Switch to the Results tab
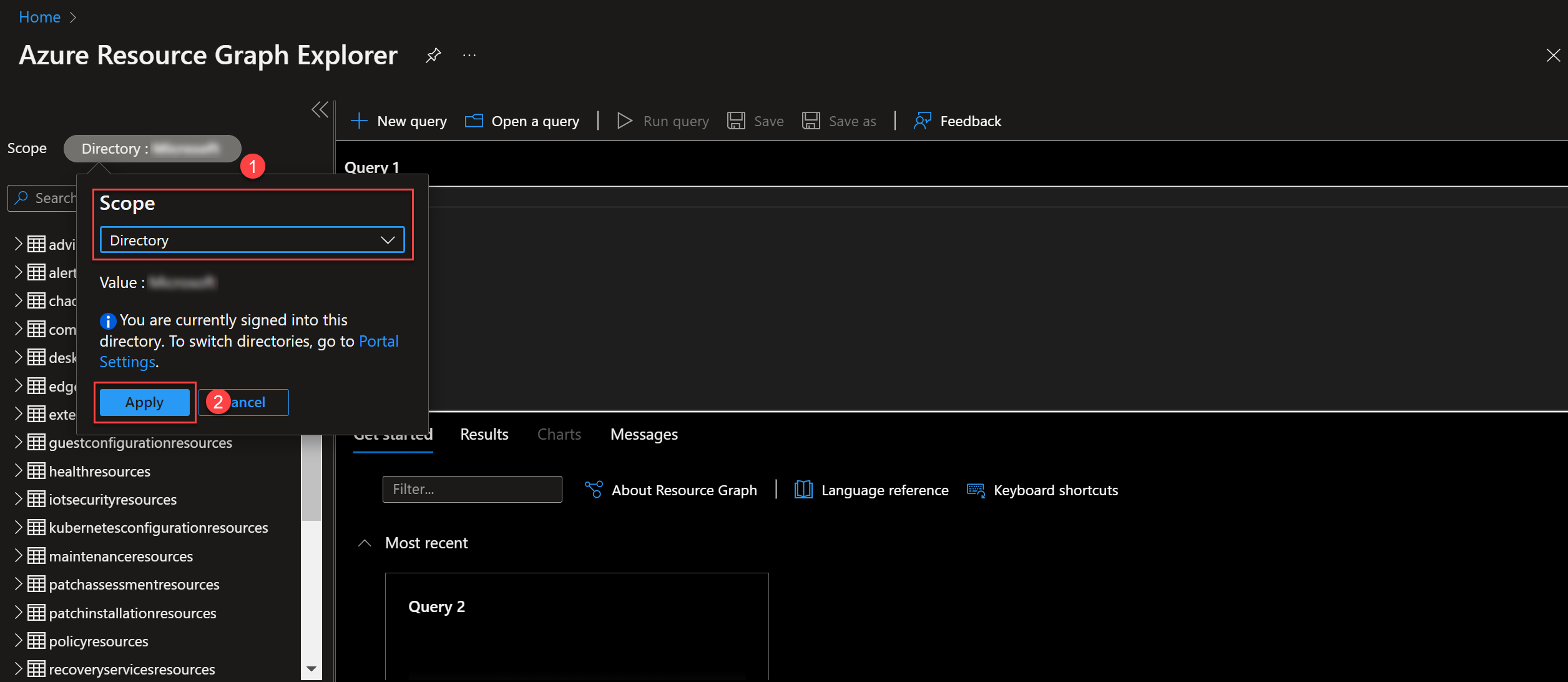Image resolution: width=1568 pixels, height=682 pixels. 484,435
